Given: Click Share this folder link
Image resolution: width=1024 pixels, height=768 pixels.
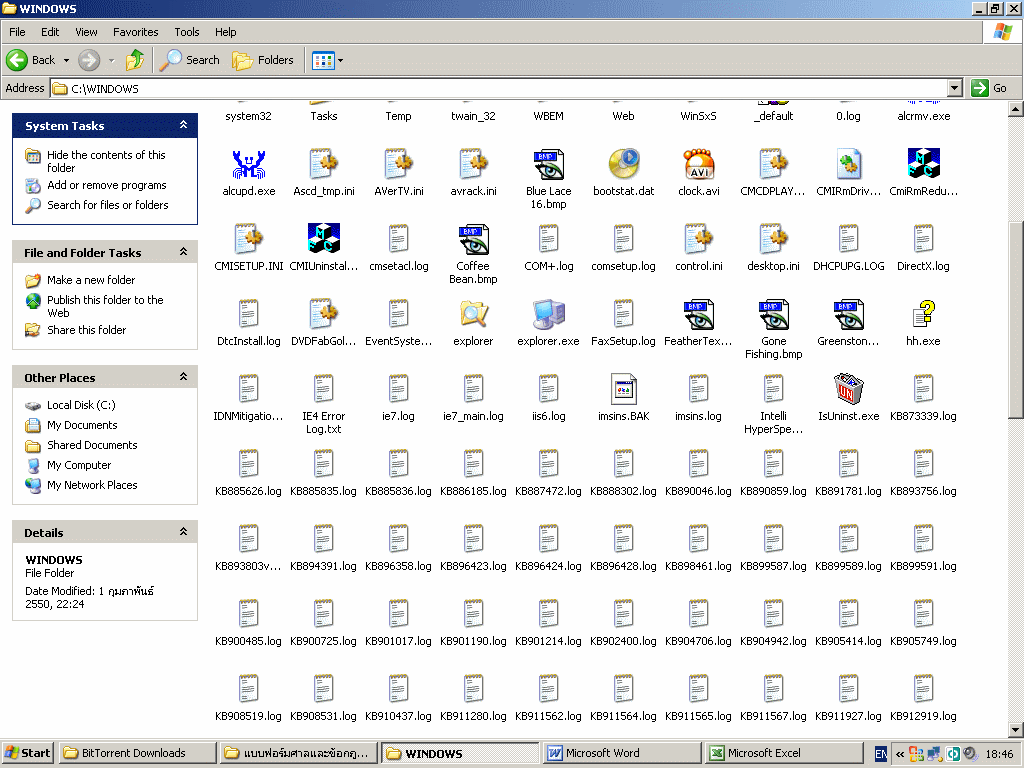Looking at the screenshot, I should (x=86, y=330).
